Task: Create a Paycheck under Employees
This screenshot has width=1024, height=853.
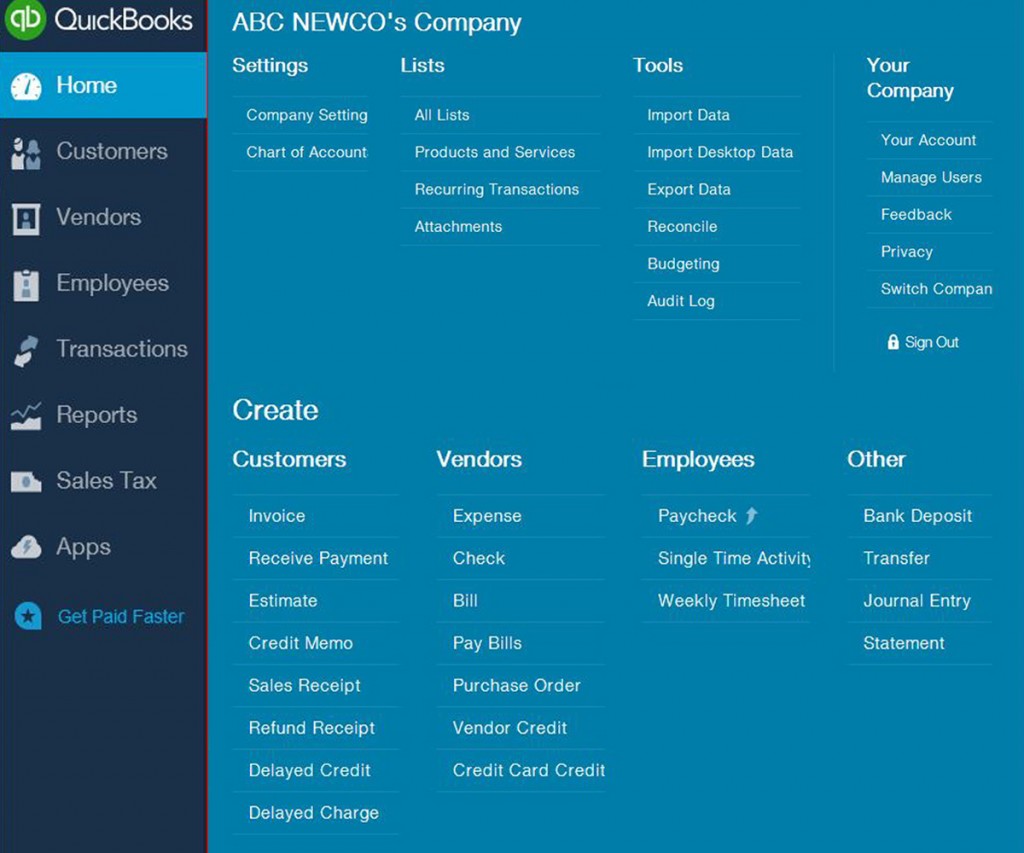Action: coord(697,516)
